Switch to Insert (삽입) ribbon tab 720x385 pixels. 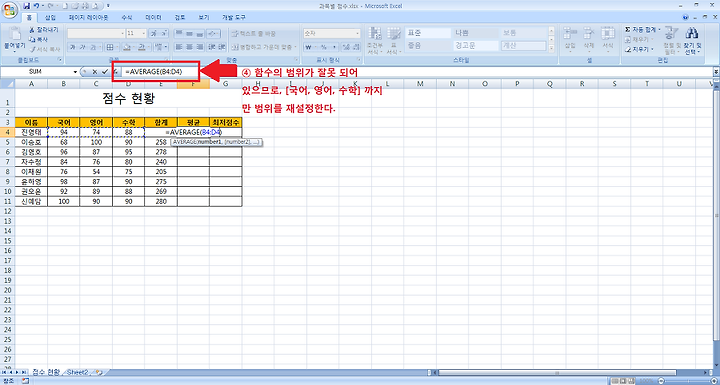[51, 17]
